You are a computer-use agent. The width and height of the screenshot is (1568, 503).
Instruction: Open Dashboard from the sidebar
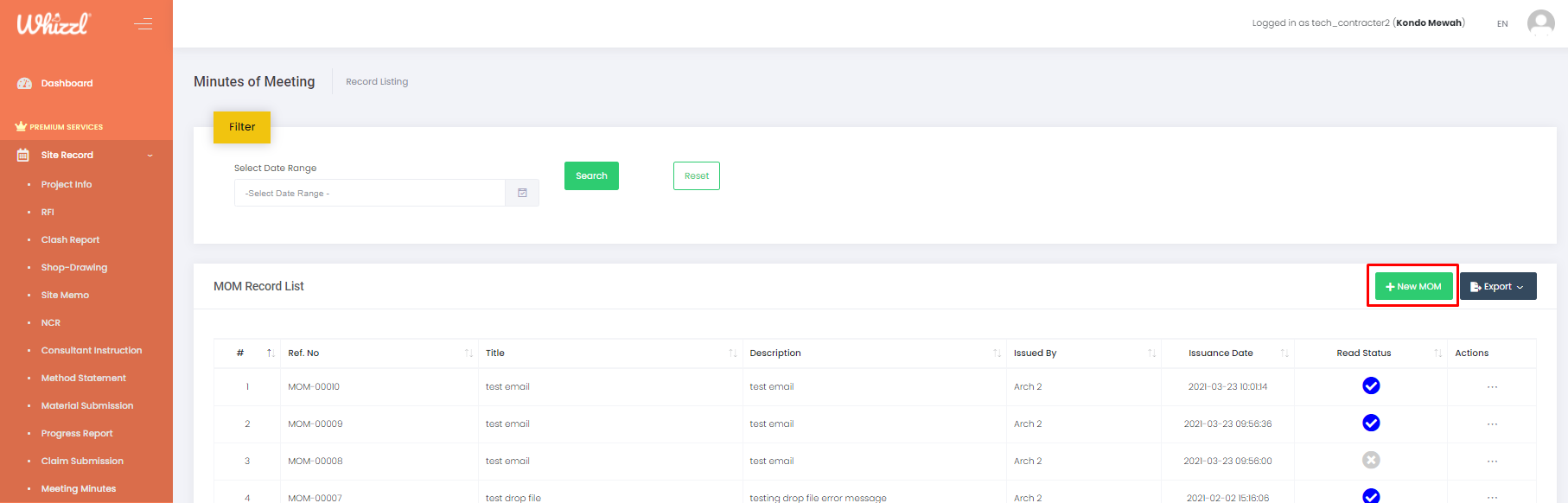pyautogui.click(x=67, y=84)
